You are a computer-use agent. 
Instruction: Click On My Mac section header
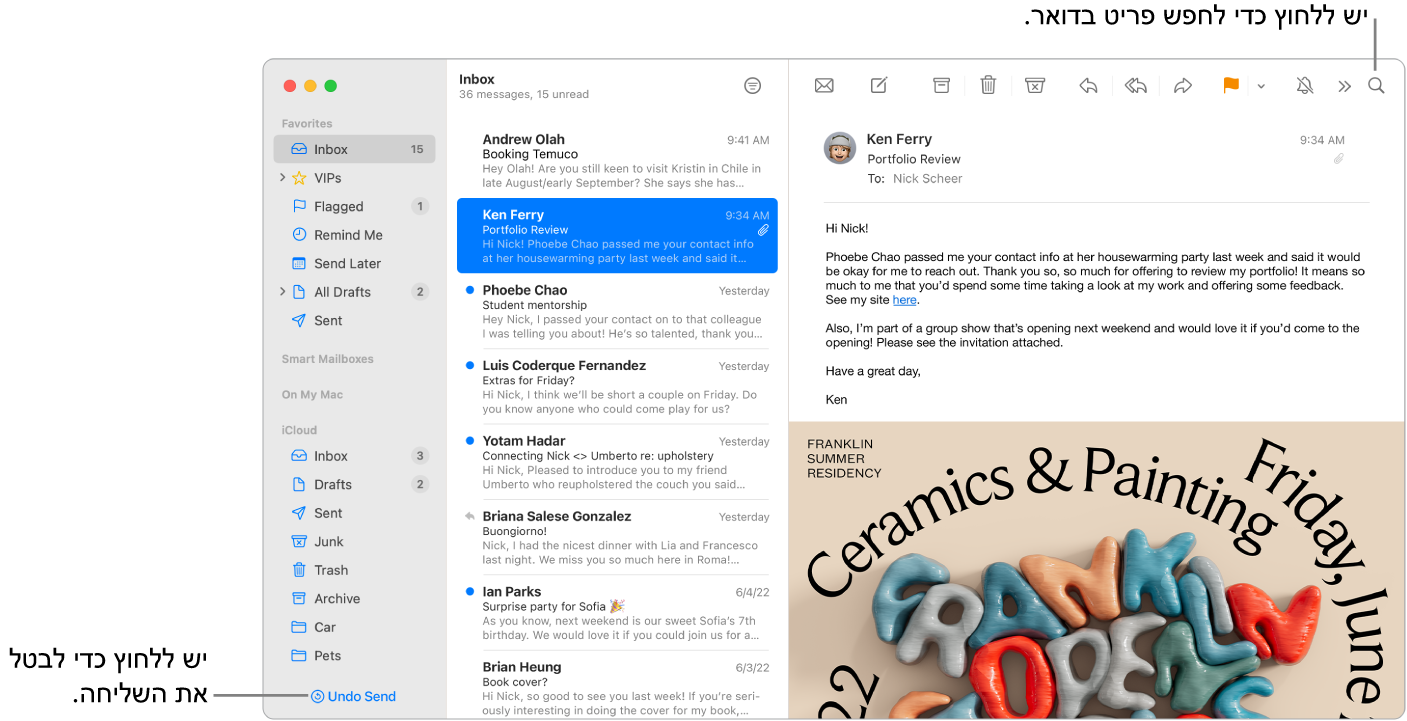click(312, 395)
